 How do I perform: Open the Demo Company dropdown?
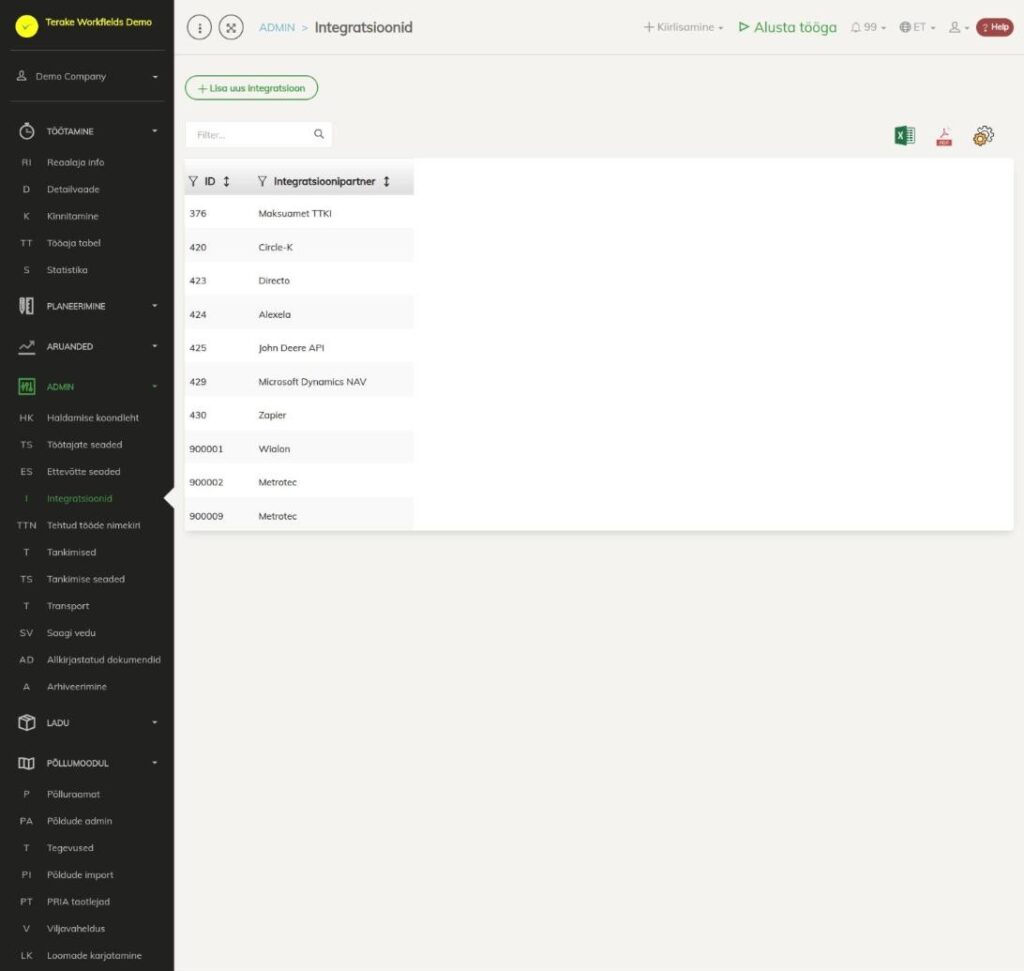tap(88, 76)
